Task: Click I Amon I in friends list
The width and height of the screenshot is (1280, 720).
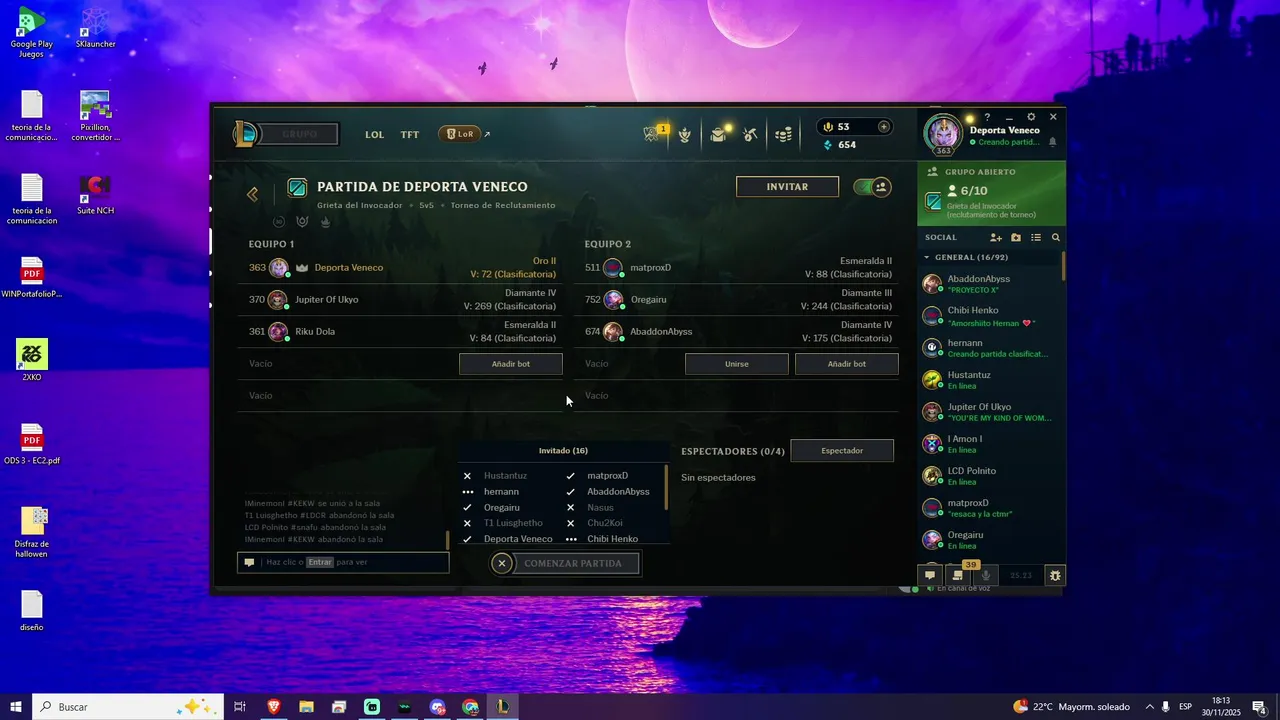Action: 990,444
